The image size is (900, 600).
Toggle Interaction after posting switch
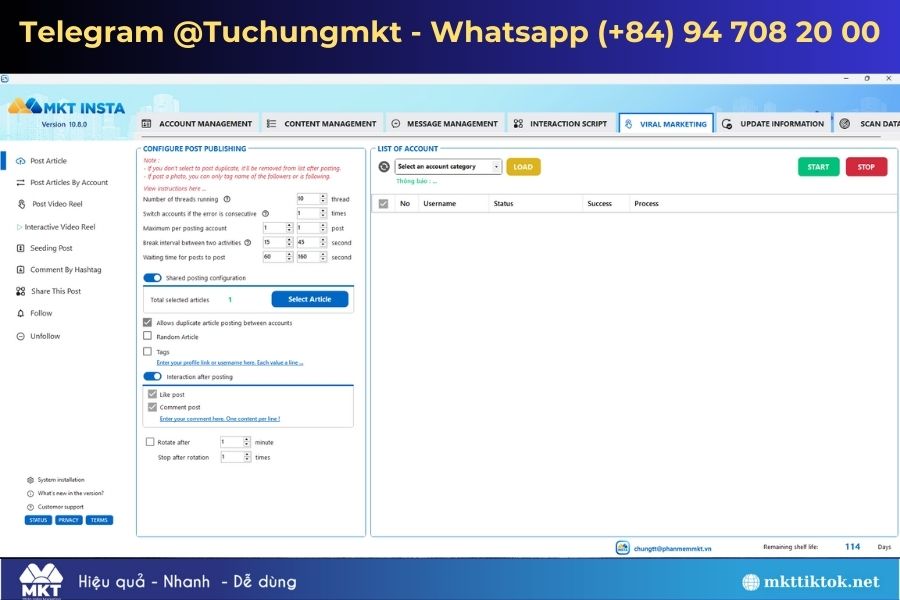pos(152,377)
